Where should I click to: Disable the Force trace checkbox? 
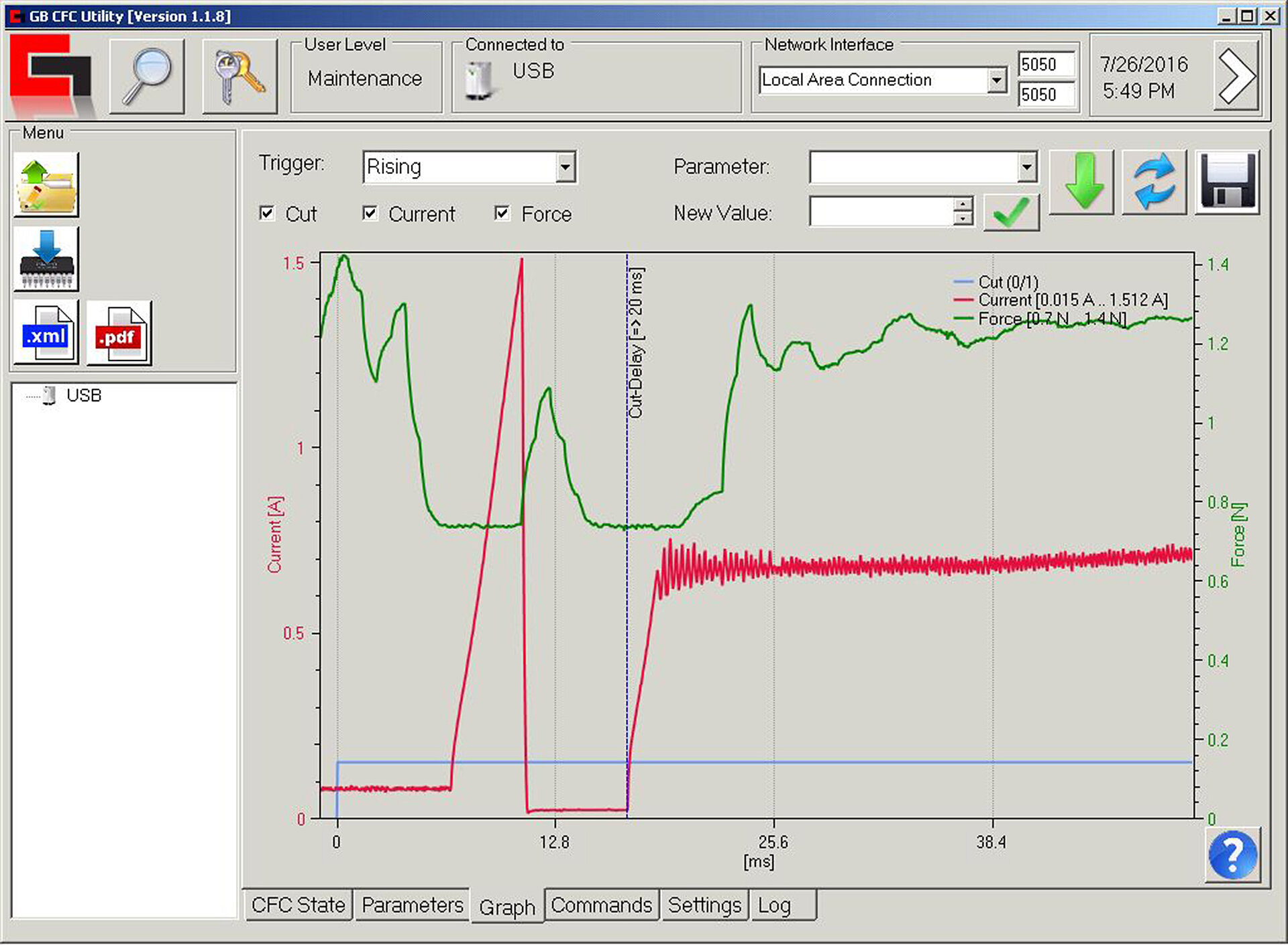[502, 213]
